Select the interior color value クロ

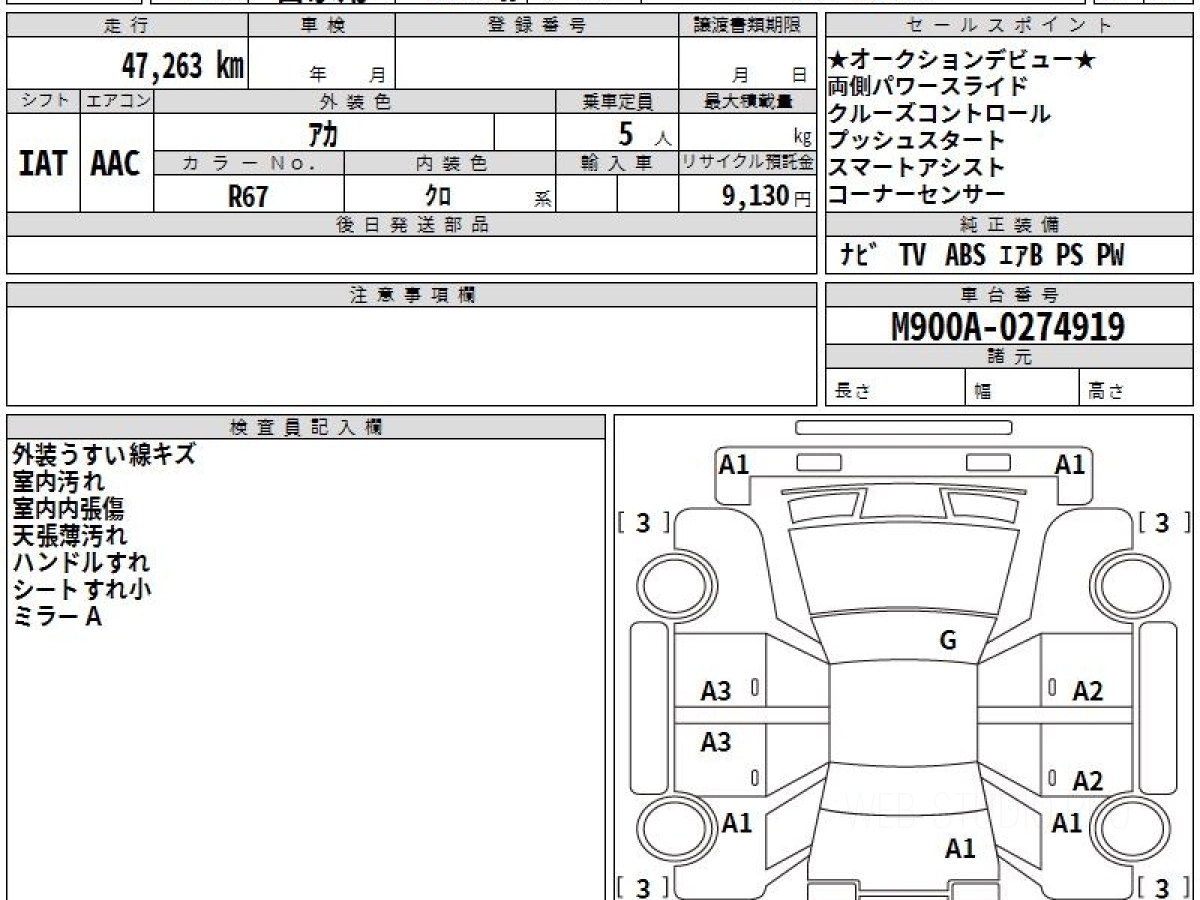(438, 196)
